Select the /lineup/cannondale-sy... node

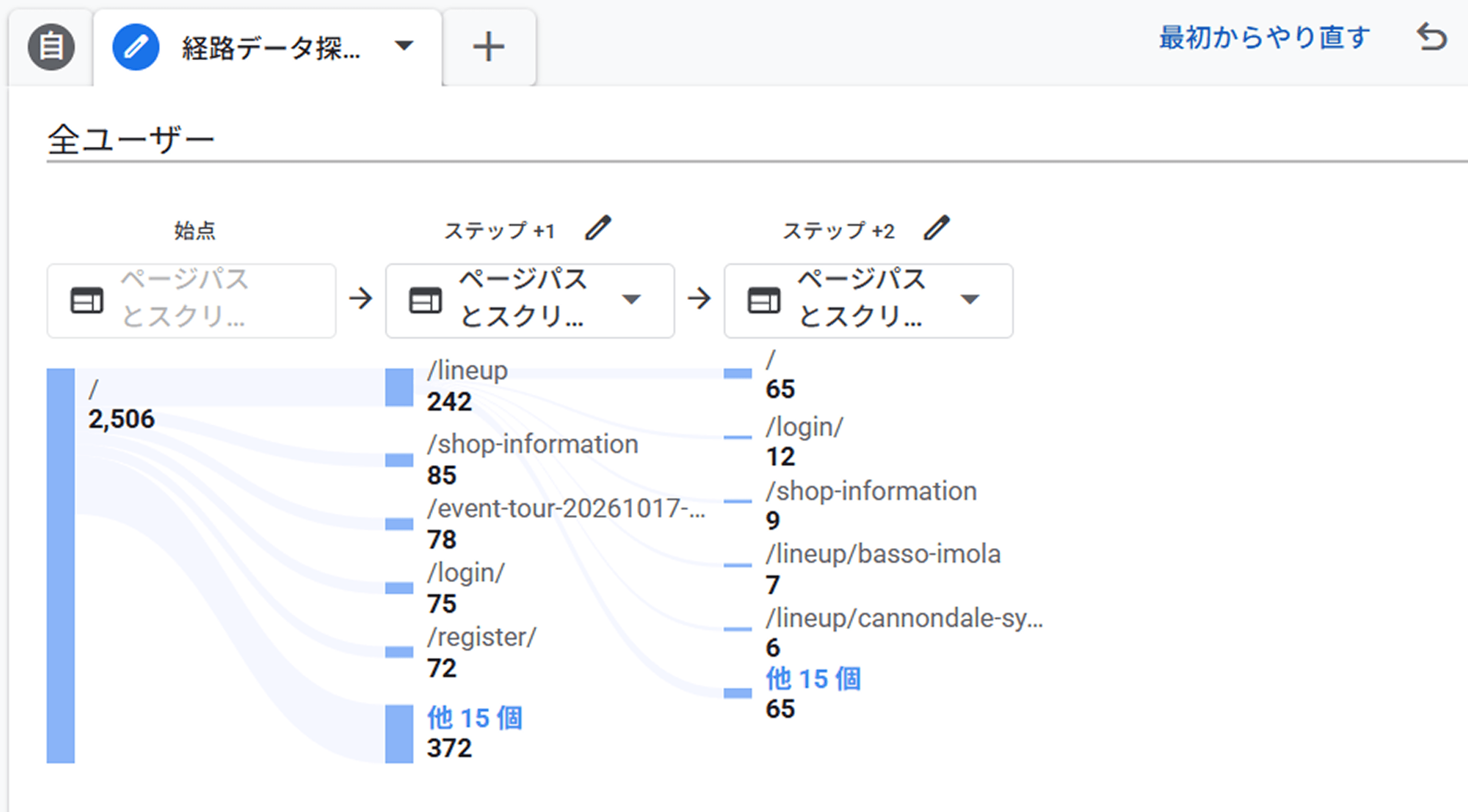(x=737, y=629)
